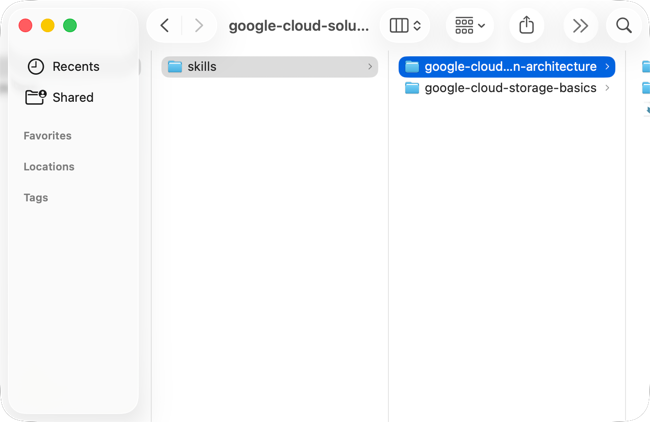This screenshot has width=650, height=422.
Task: Expand the skills folder chevron
Action: [x=370, y=67]
